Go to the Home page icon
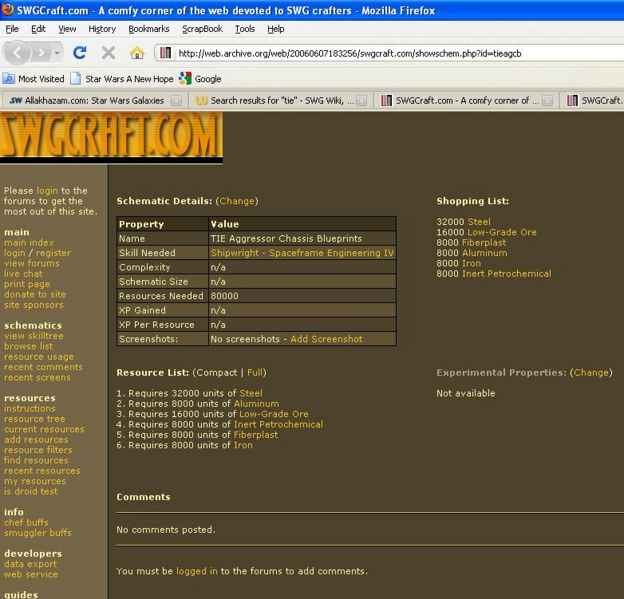Viewport: 624px width, 599px height. (x=137, y=53)
